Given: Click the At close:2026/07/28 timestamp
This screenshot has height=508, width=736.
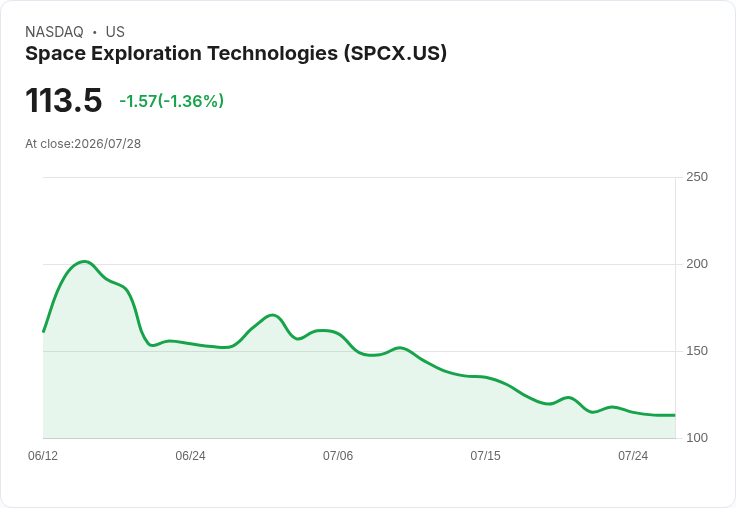Looking at the screenshot, I should 83,144.
